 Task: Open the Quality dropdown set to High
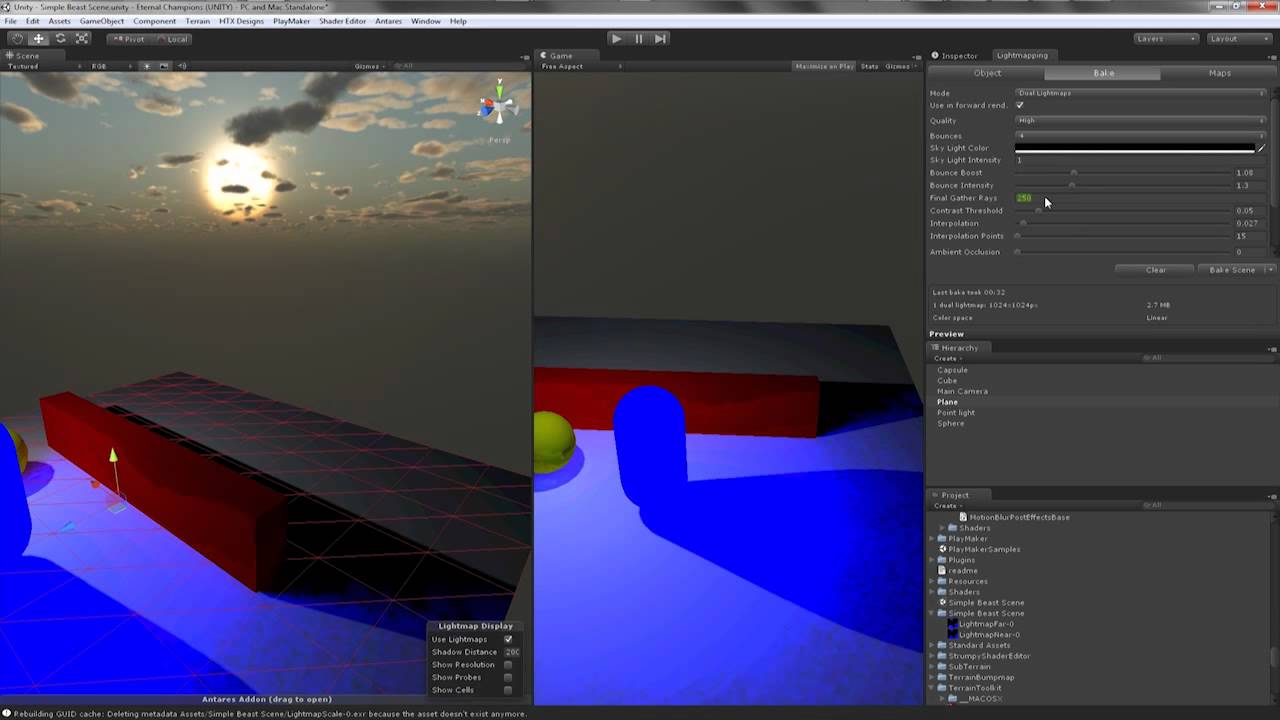click(x=1140, y=120)
